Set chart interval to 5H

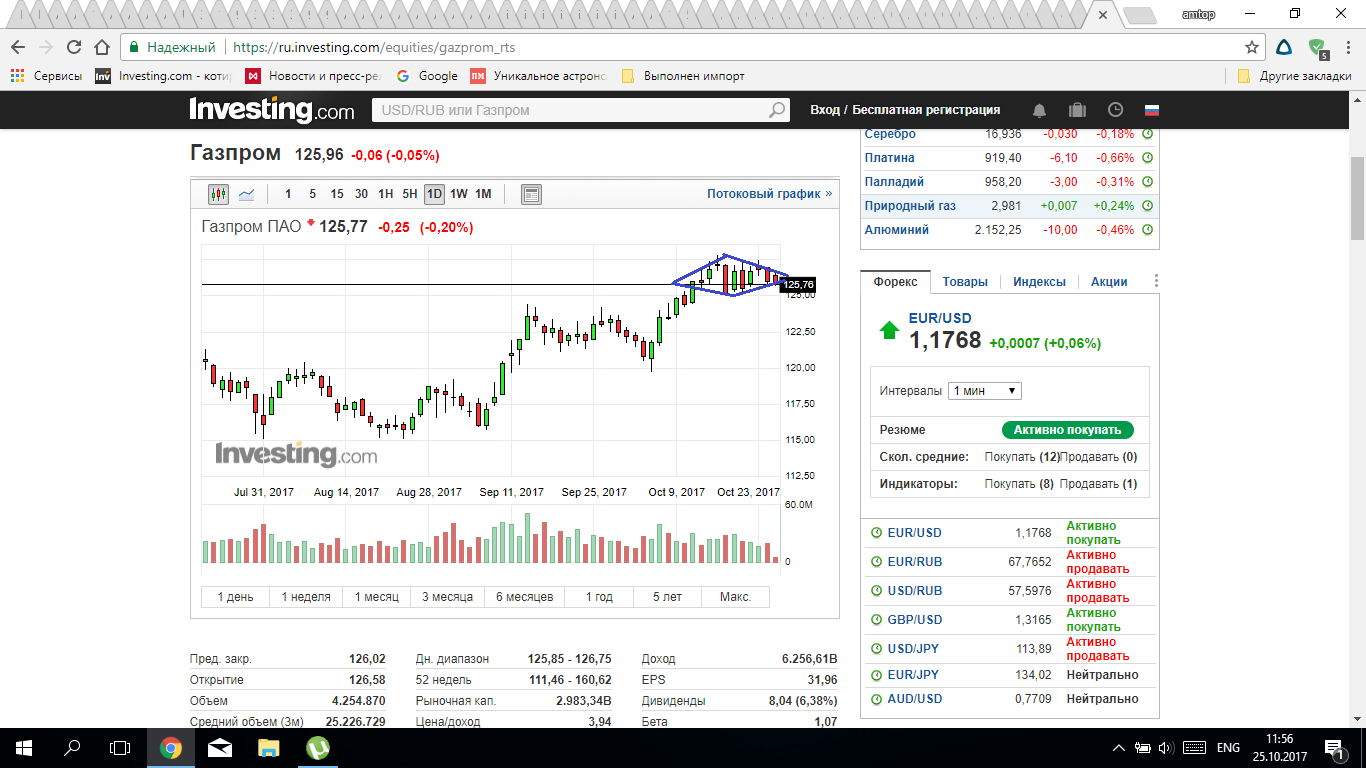point(410,194)
